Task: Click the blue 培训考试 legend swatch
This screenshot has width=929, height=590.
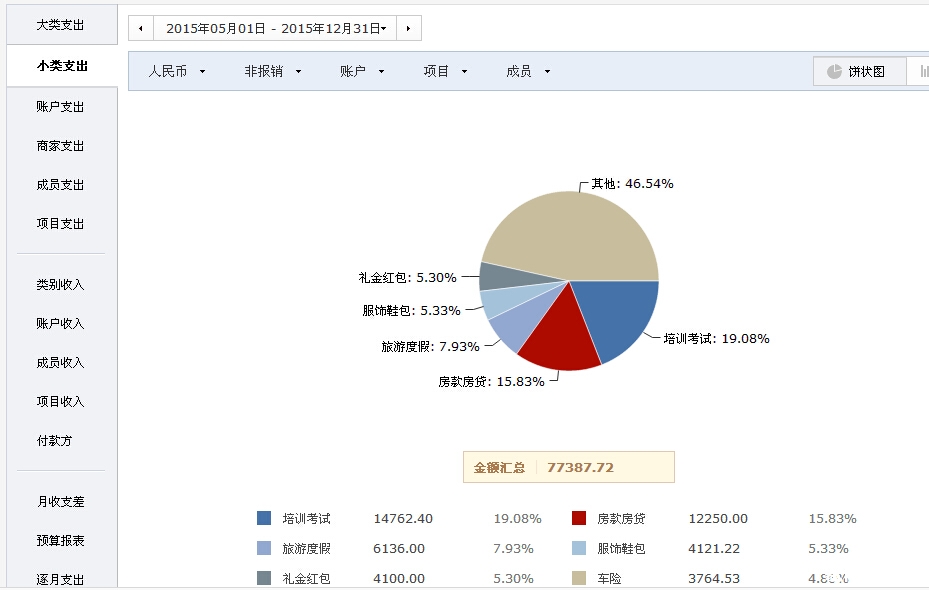Action: pos(264,518)
